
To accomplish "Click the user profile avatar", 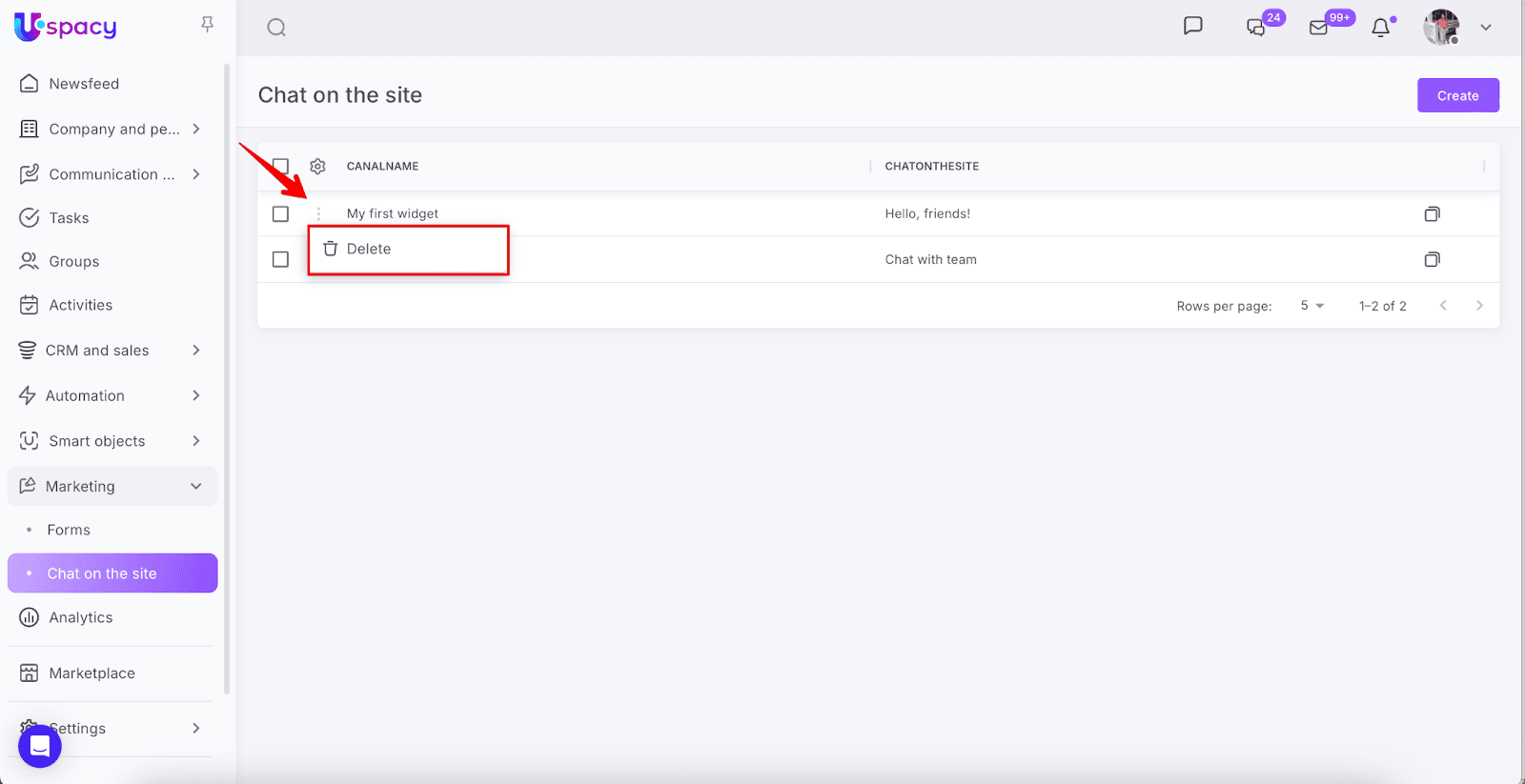I will point(1441,28).
